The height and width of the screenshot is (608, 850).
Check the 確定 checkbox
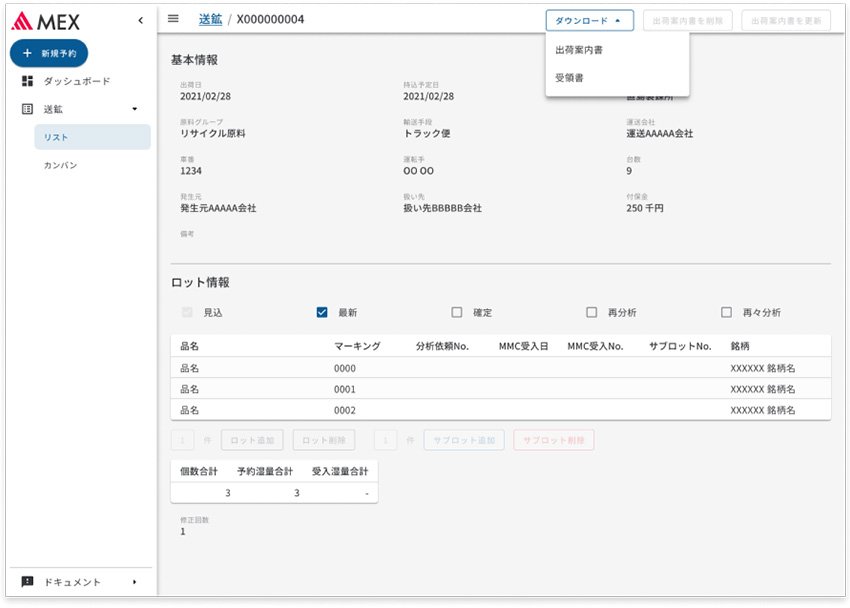[457, 312]
